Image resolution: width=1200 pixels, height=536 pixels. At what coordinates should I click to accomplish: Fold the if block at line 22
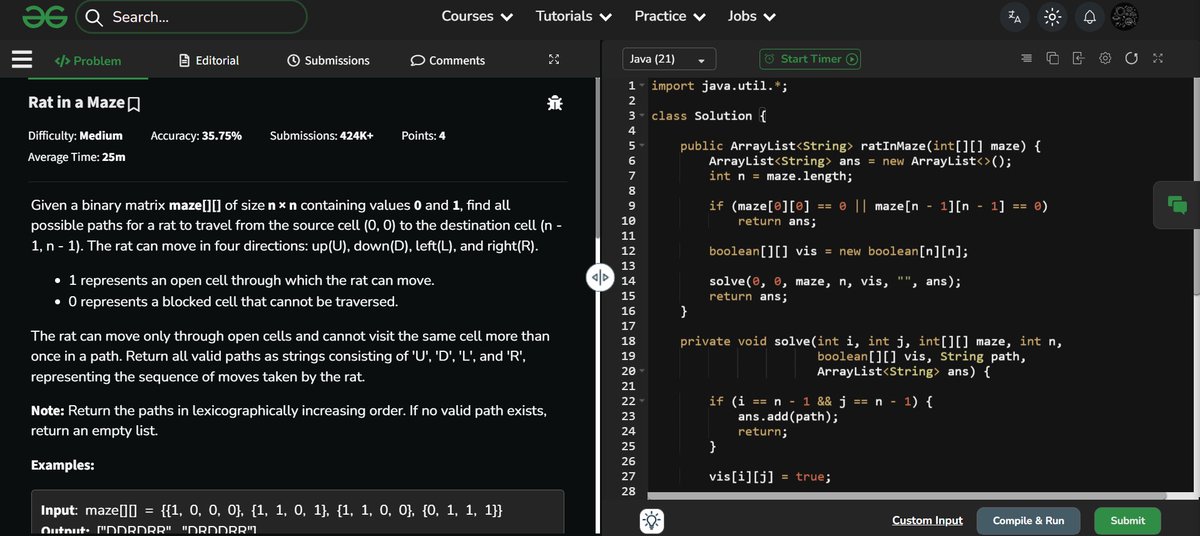[x=643, y=401]
